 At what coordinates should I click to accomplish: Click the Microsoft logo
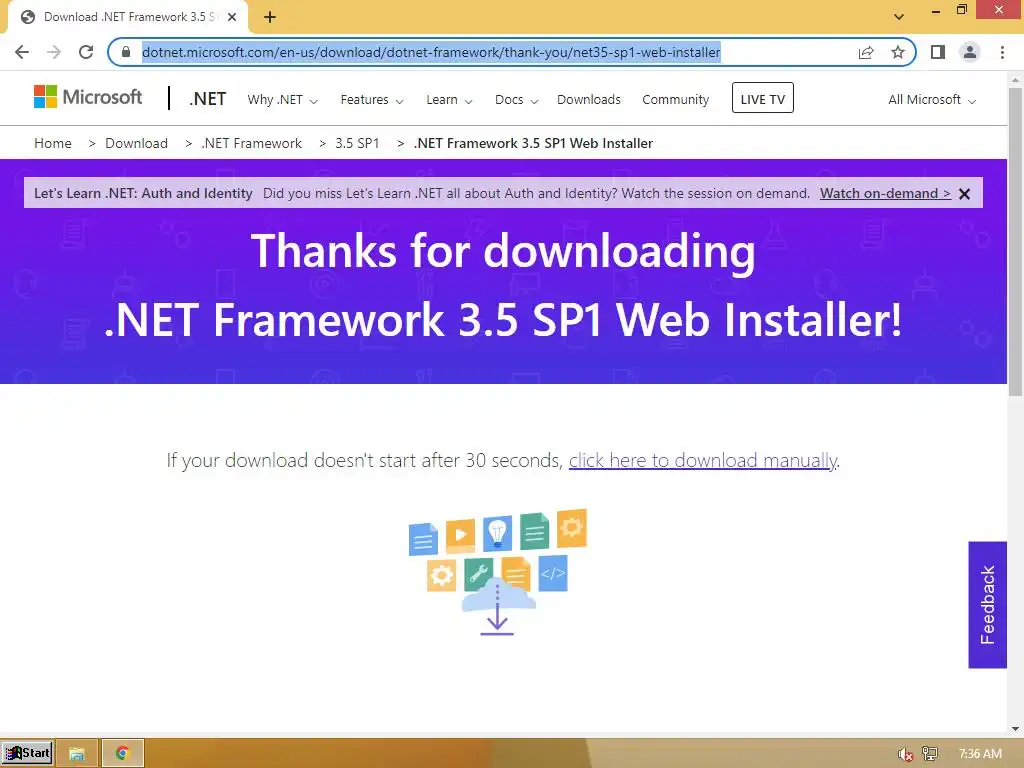click(x=88, y=97)
